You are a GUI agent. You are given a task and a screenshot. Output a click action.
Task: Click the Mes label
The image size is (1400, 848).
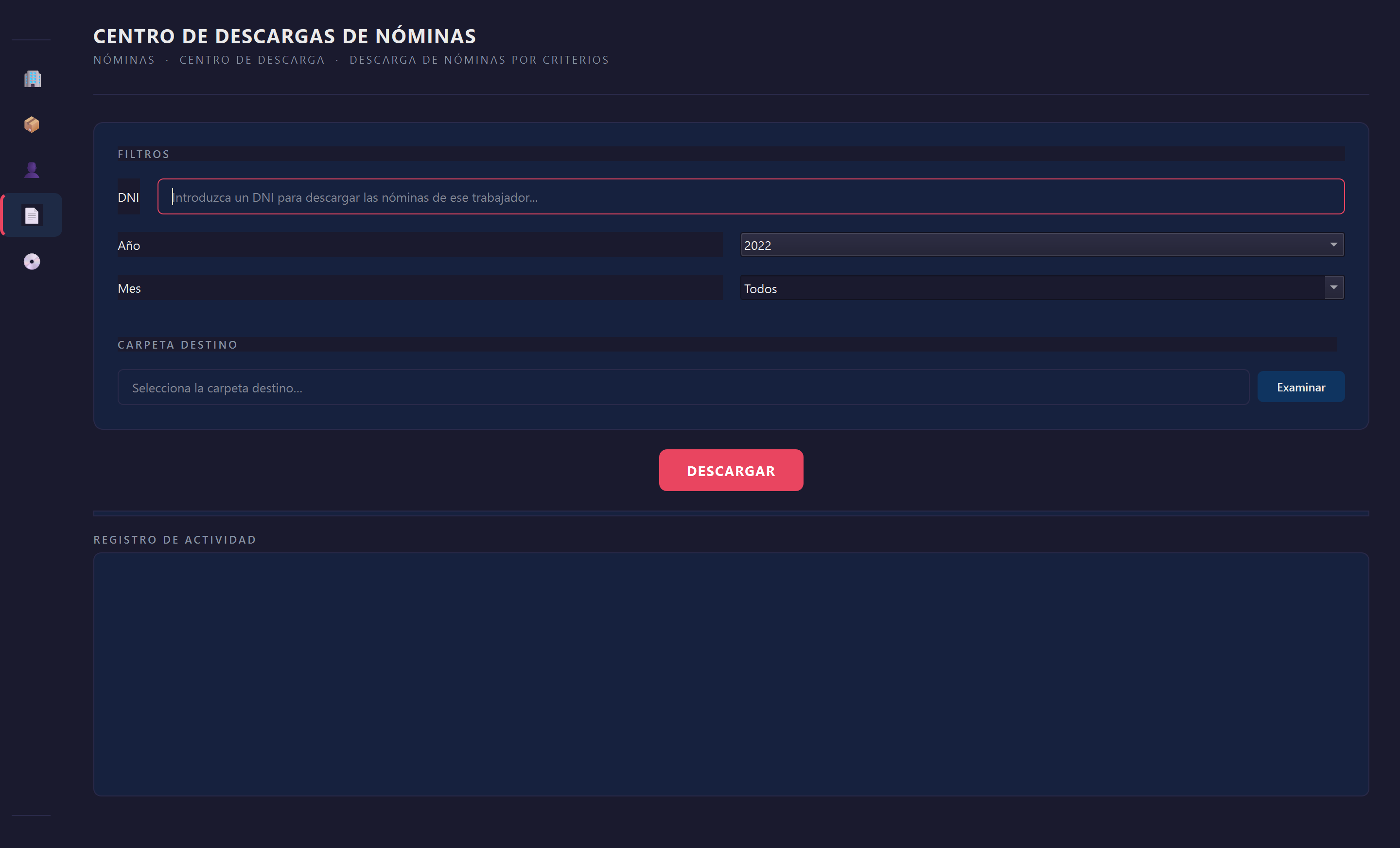pos(129,288)
